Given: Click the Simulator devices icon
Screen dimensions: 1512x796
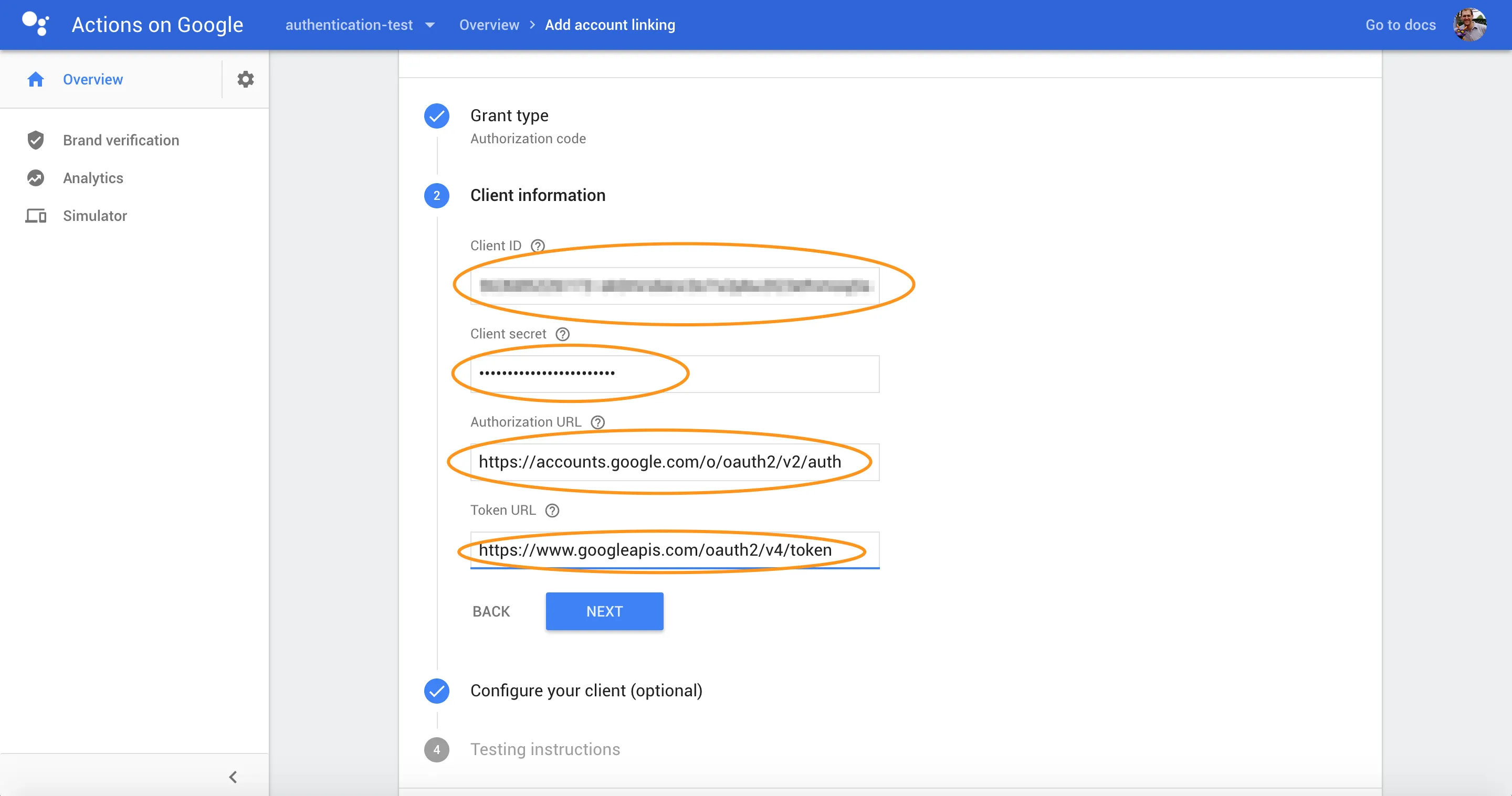Looking at the screenshot, I should [x=36, y=216].
